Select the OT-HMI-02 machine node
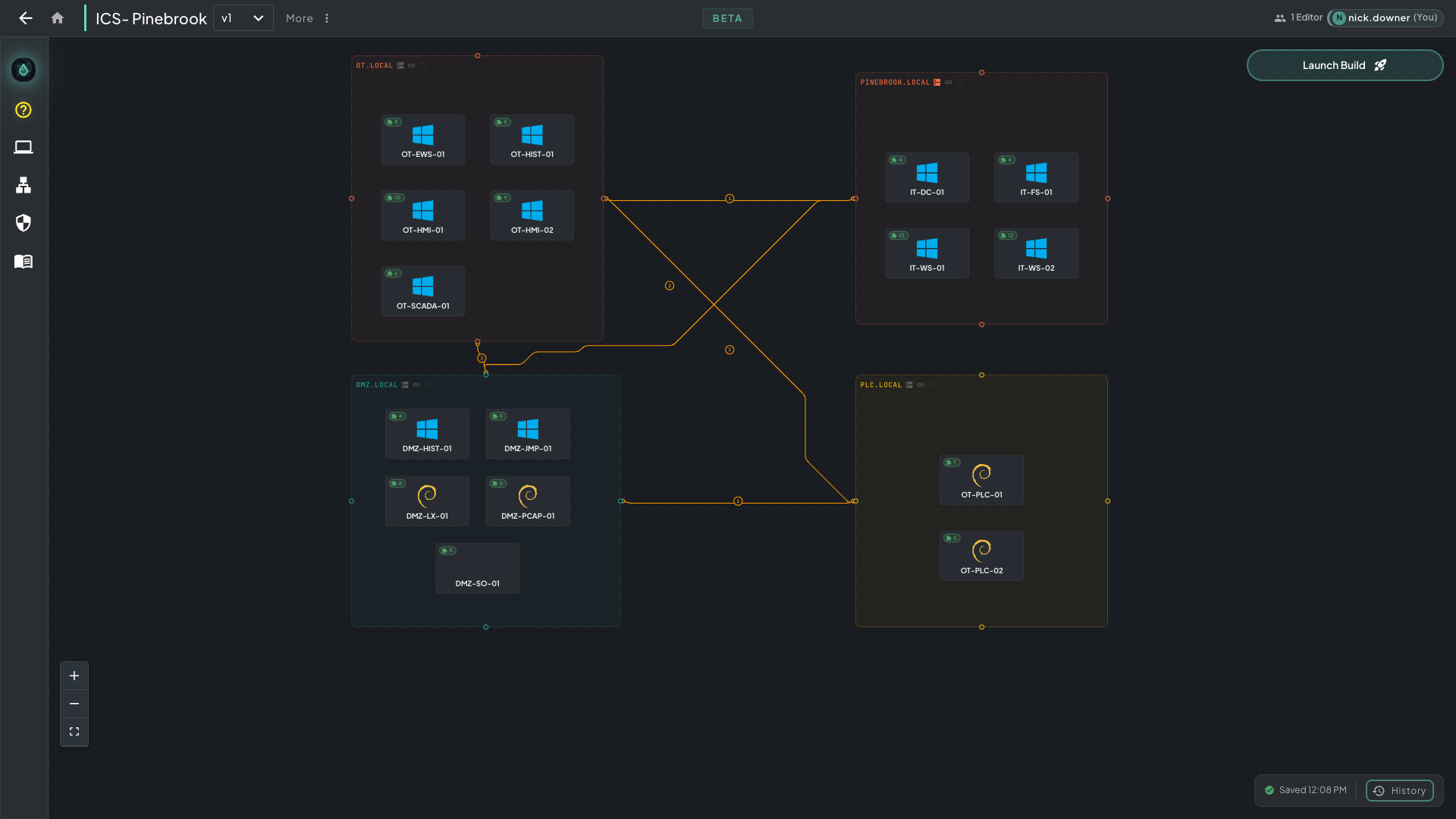 click(532, 215)
